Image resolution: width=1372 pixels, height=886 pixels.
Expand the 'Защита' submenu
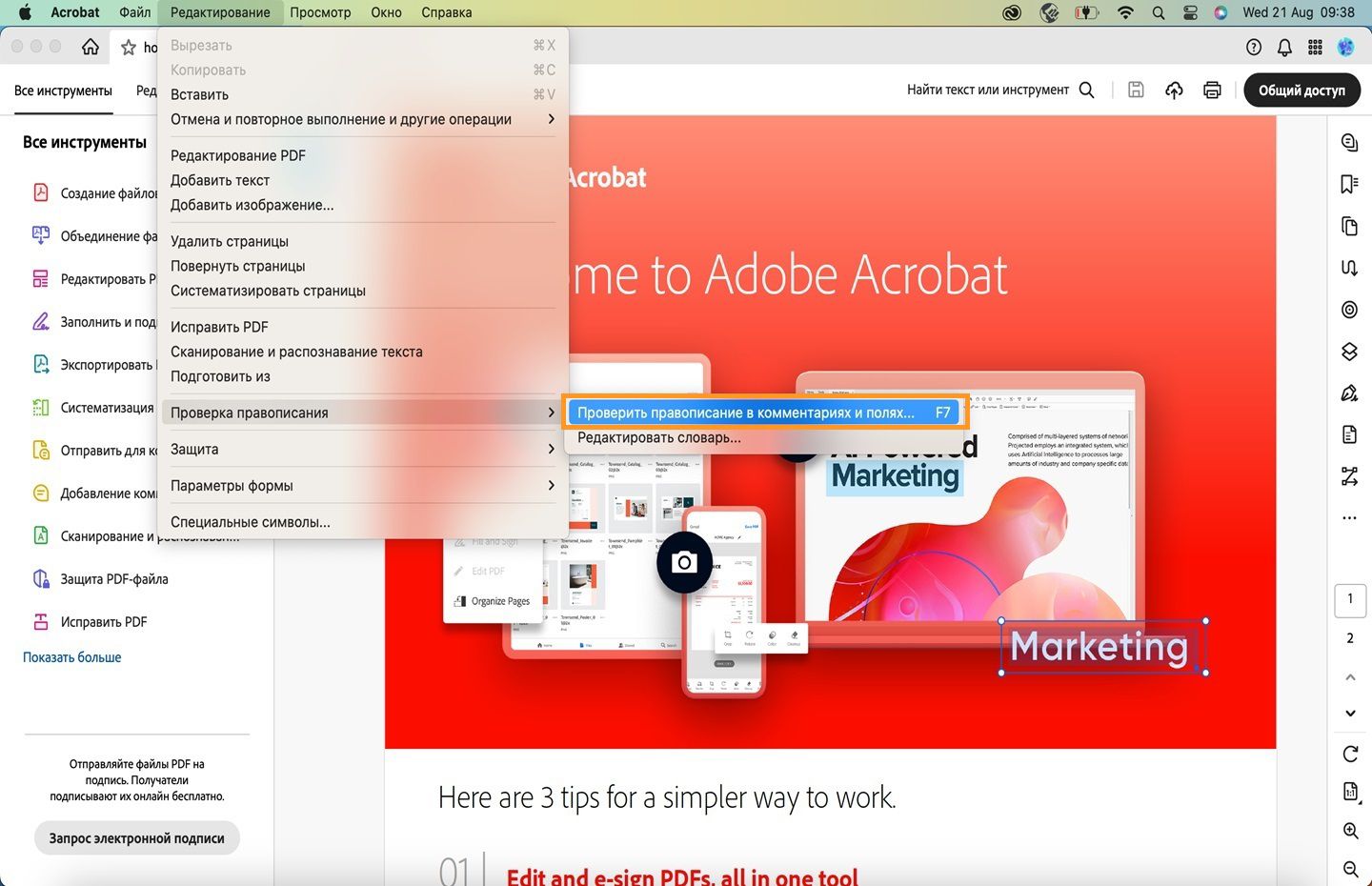(x=363, y=449)
